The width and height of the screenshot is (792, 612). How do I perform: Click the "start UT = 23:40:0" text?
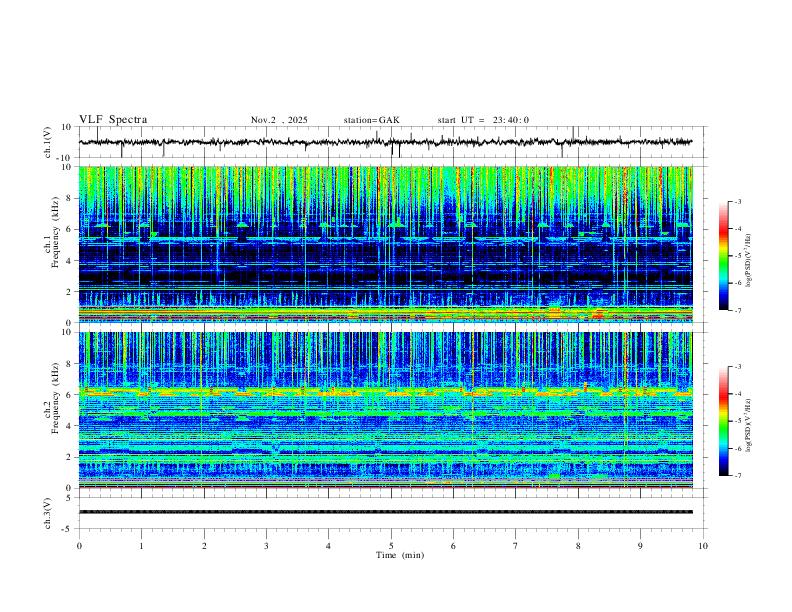(483, 120)
